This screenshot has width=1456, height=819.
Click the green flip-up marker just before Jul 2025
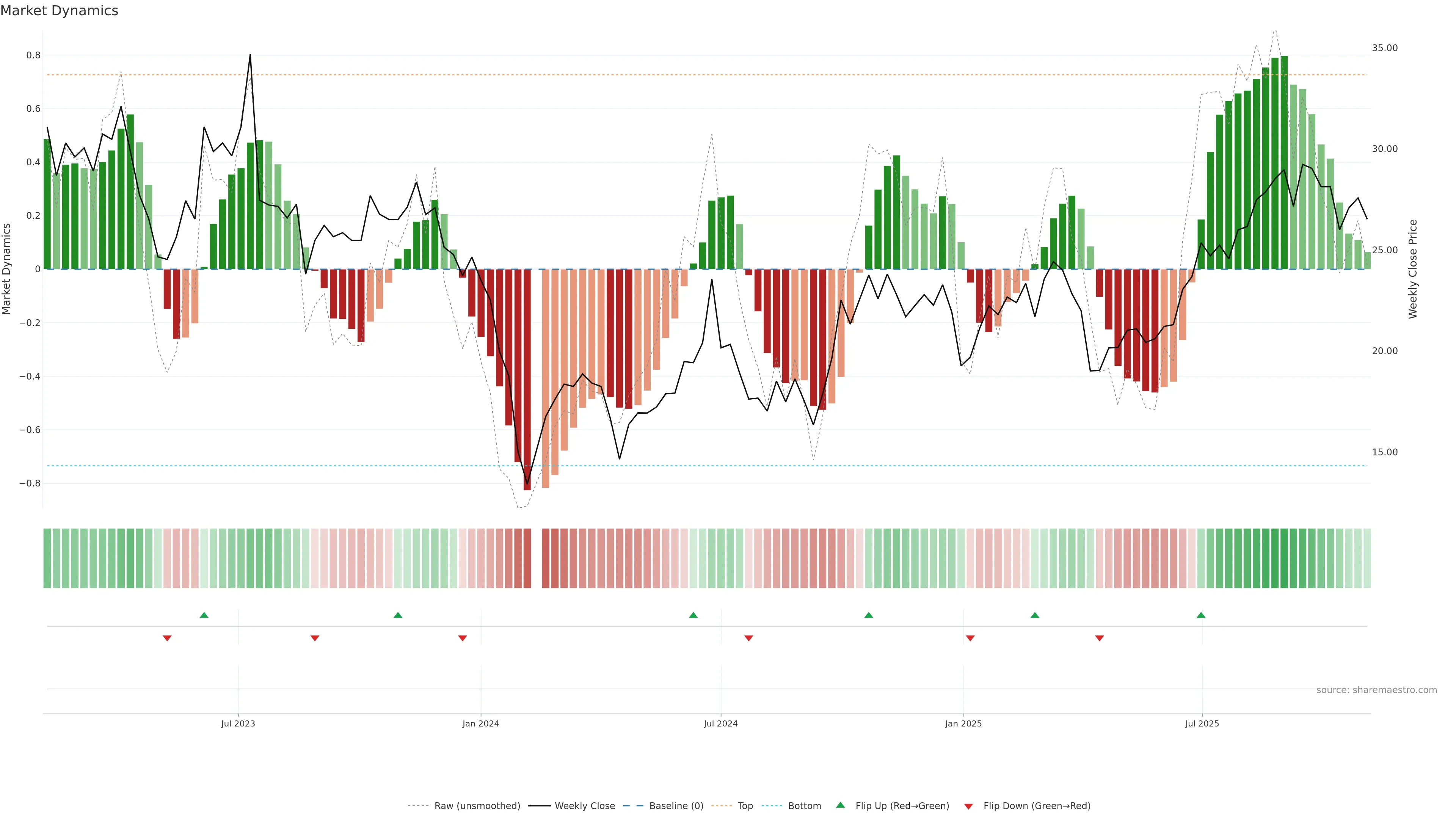click(x=1201, y=615)
